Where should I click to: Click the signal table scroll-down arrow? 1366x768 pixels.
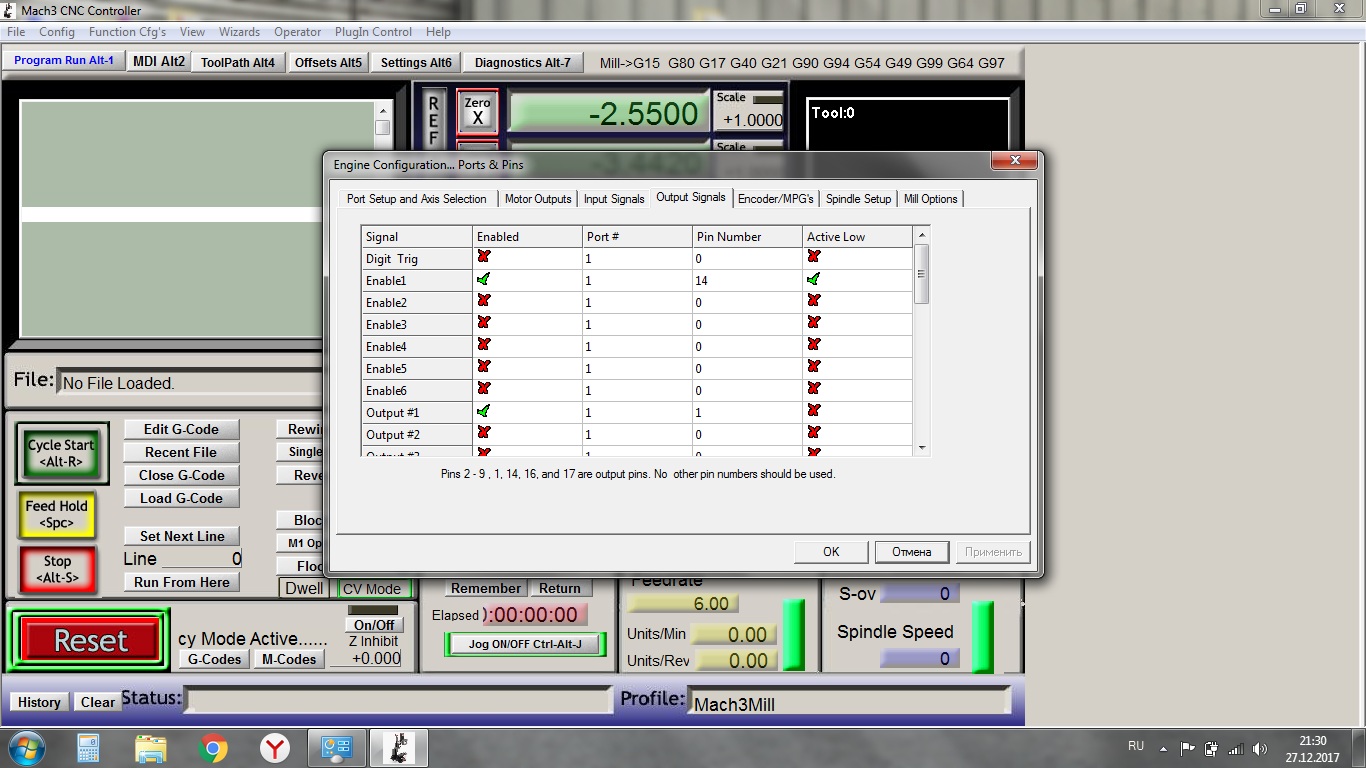[x=922, y=448]
